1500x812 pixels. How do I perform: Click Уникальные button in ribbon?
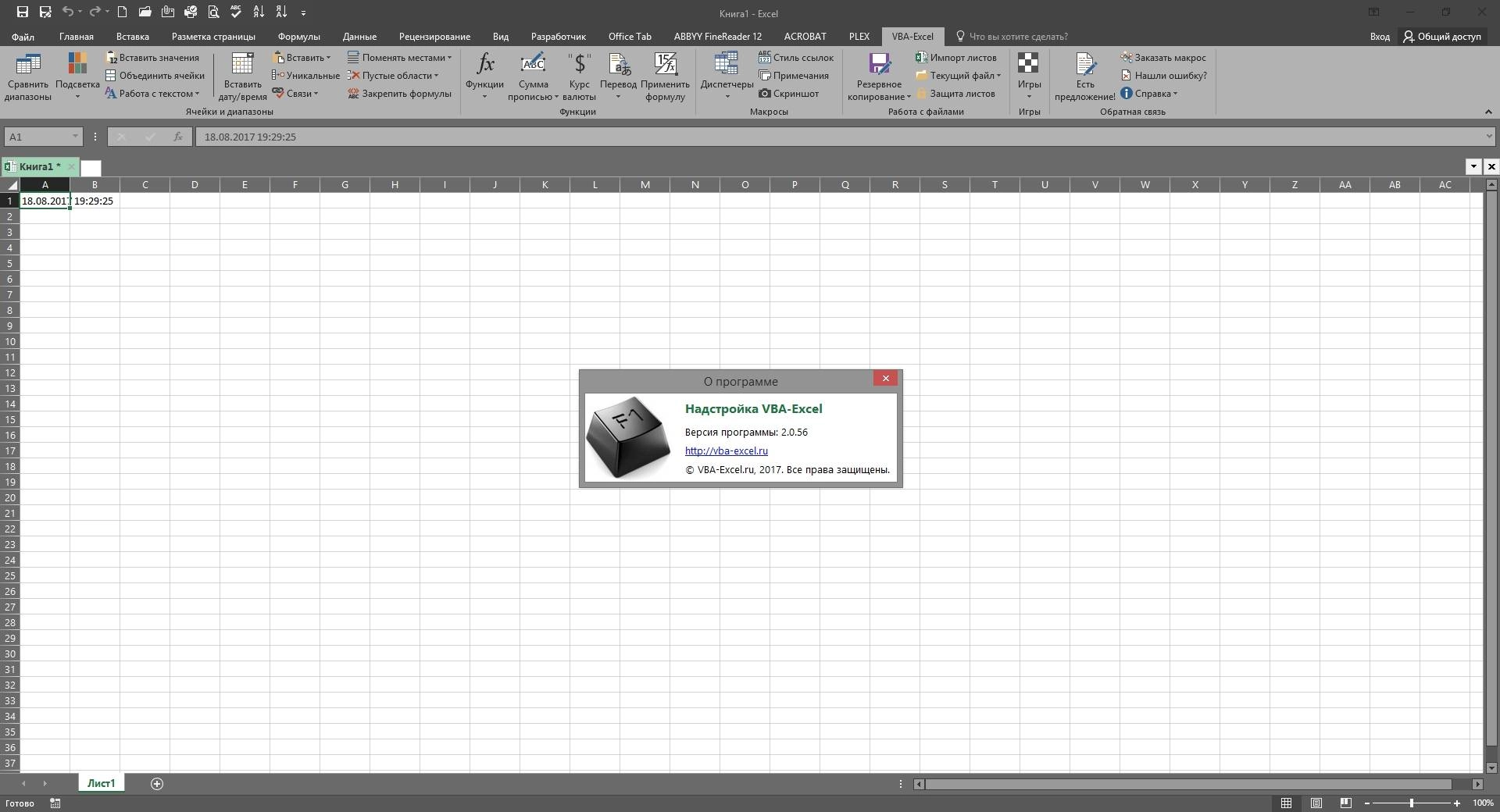click(x=305, y=76)
